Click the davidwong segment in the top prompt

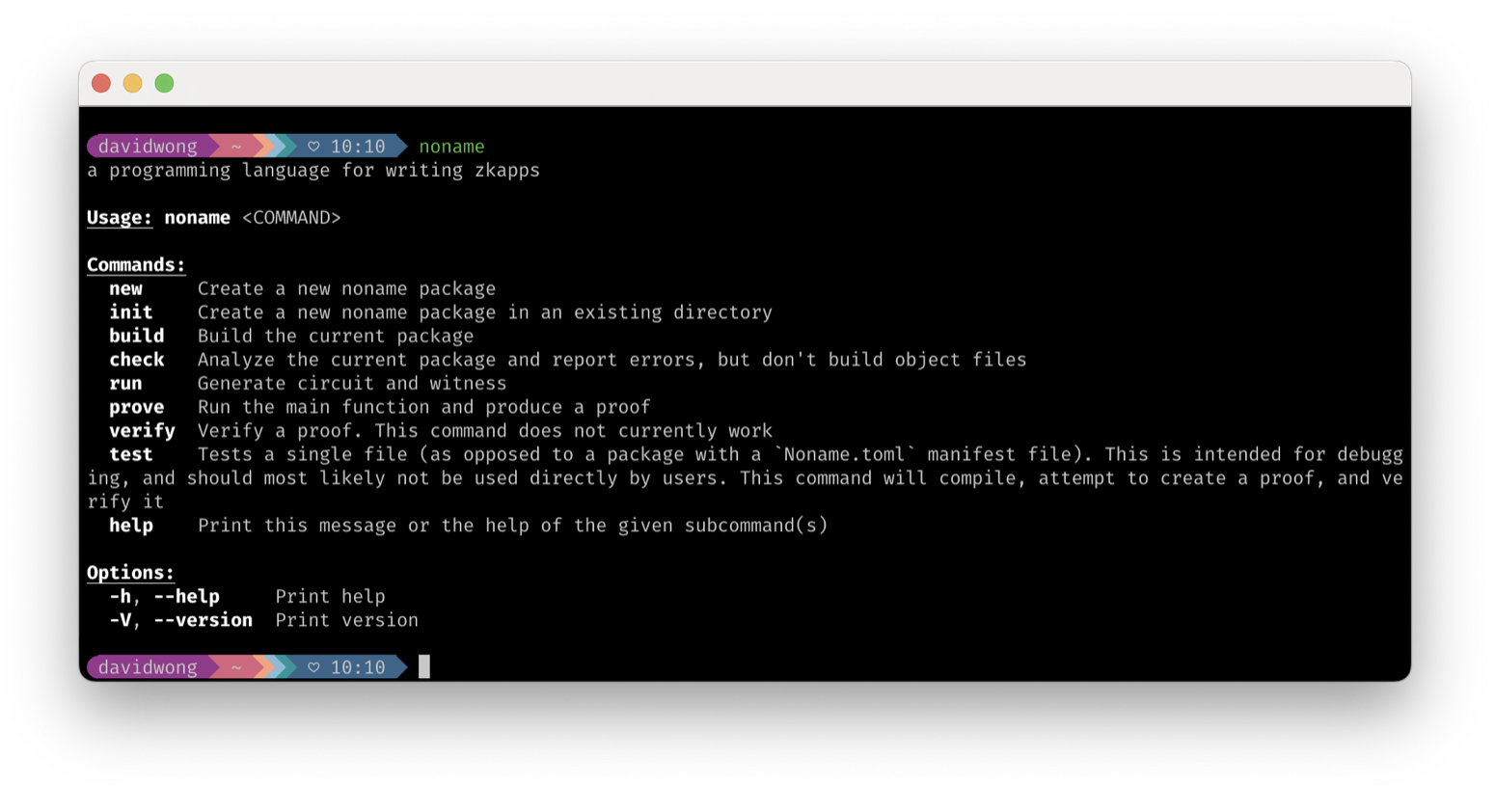point(149,147)
